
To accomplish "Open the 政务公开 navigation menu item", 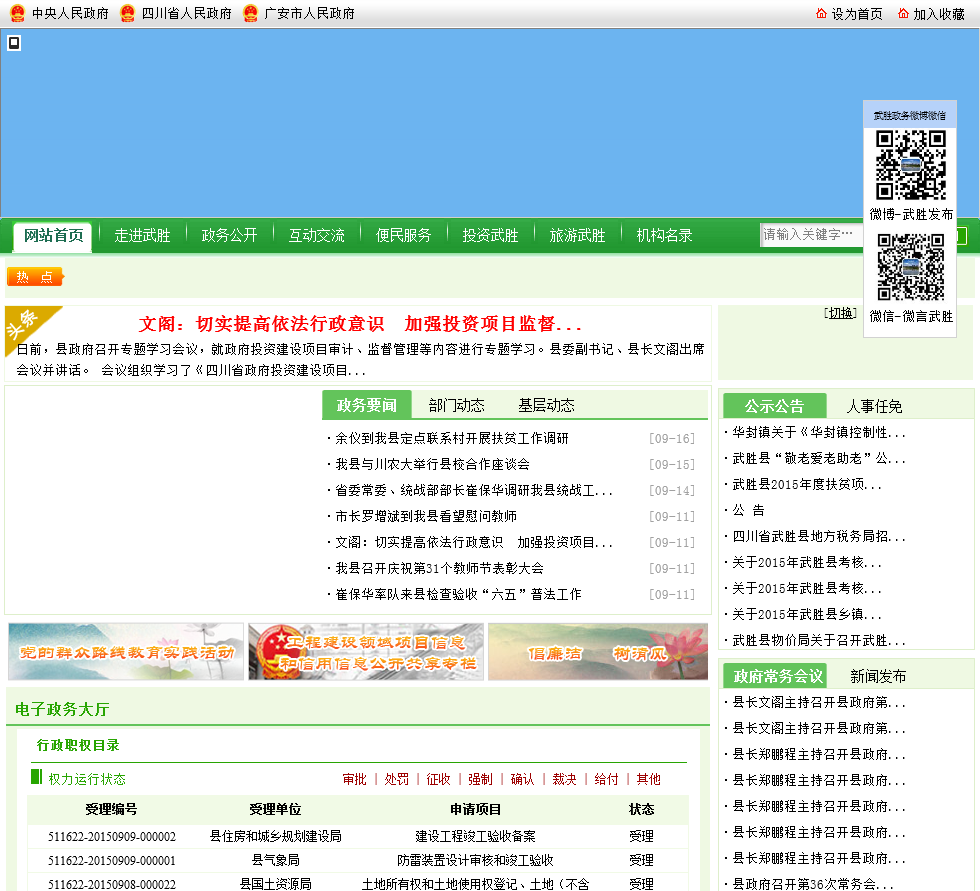I will point(229,235).
